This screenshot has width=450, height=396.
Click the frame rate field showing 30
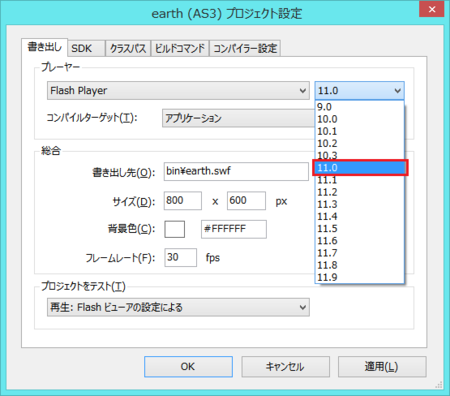[180, 258]
